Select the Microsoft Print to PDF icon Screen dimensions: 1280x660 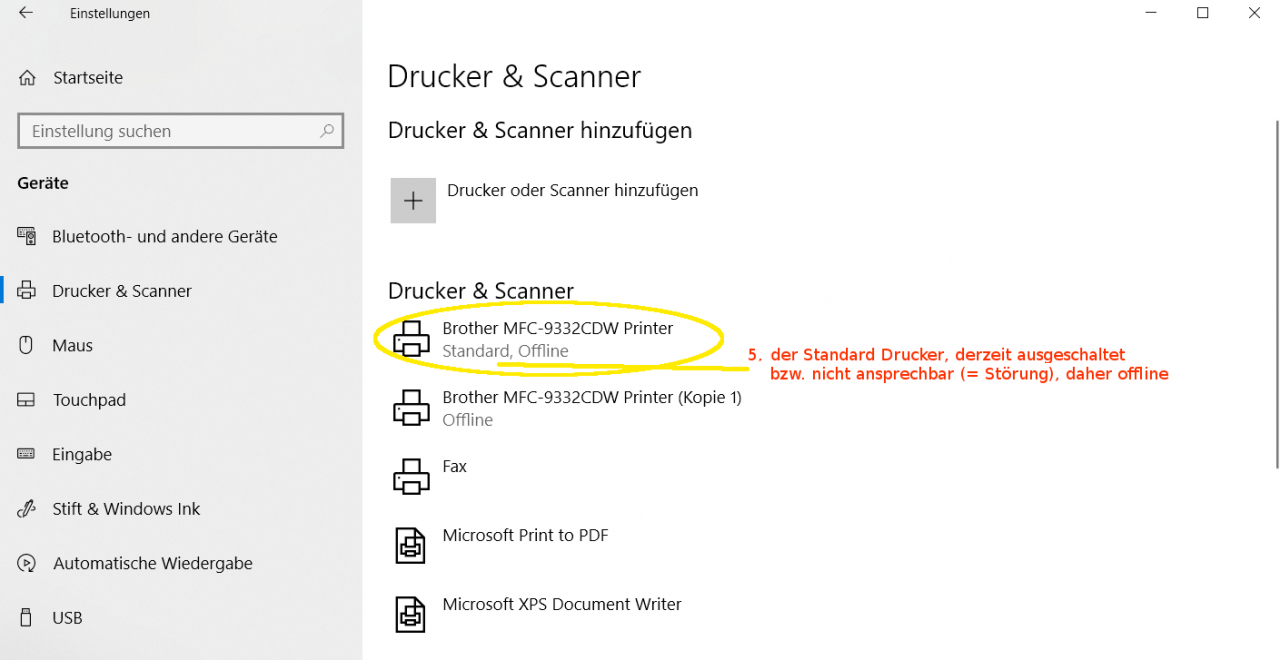(x=411, y=546)
